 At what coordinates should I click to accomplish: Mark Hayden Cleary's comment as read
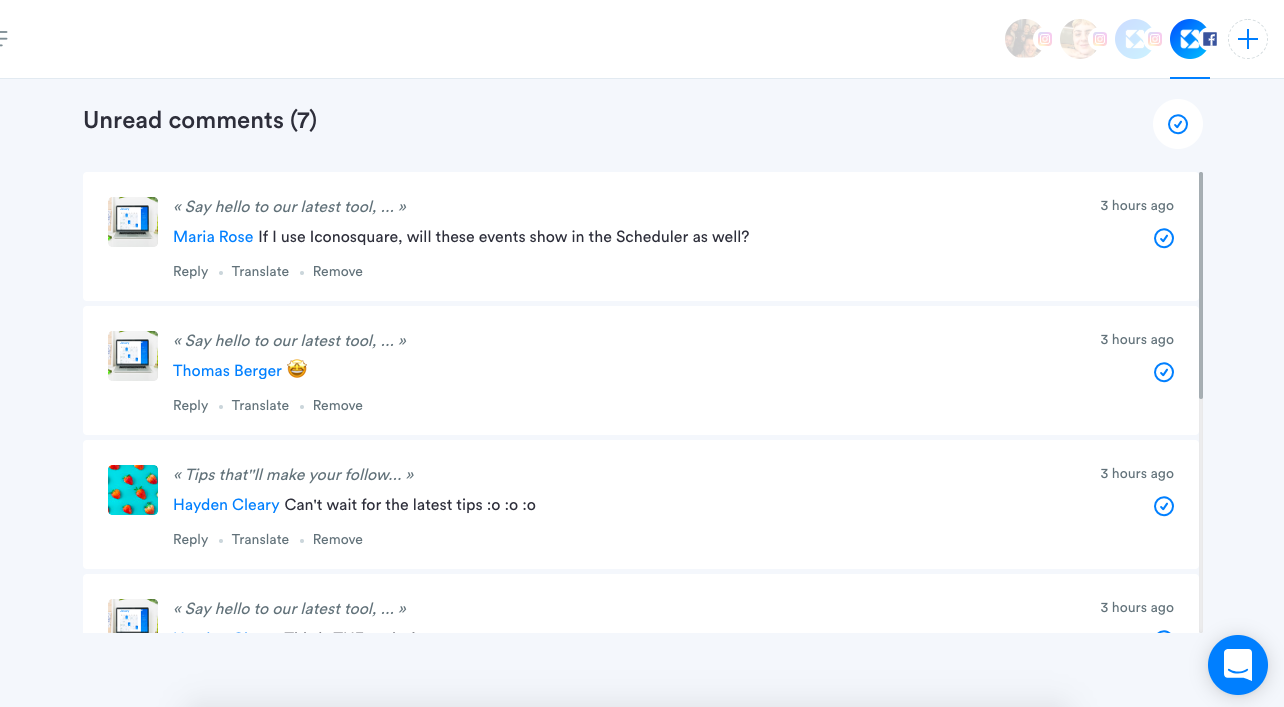coord(1164,506)
